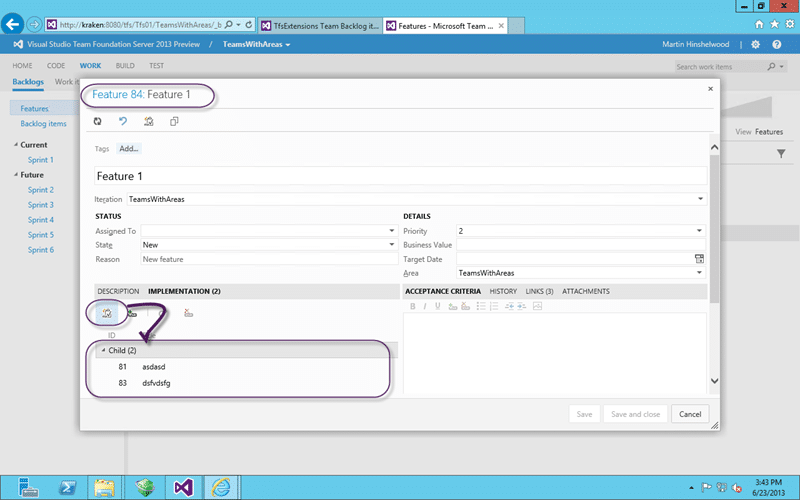The width and height of the screenshot is (800, 500).
Task: Click the dialog scrollbar down arrow
Action: (714, 381)
